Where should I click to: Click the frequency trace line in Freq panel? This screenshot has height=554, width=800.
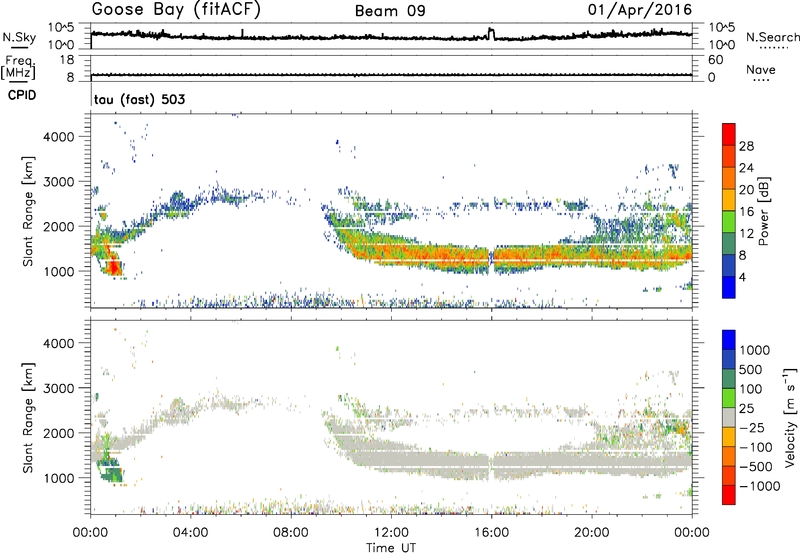point(391,75)
